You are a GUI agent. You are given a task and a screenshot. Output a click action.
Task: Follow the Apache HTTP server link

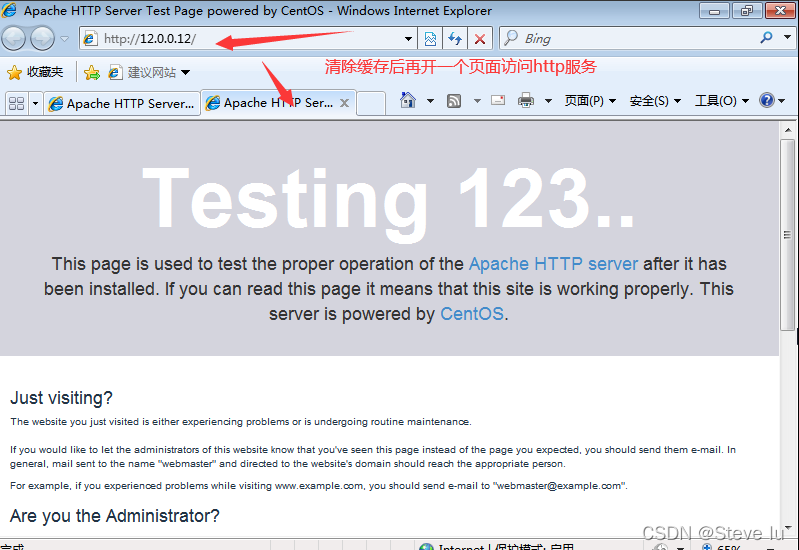[x=553, y=264]
